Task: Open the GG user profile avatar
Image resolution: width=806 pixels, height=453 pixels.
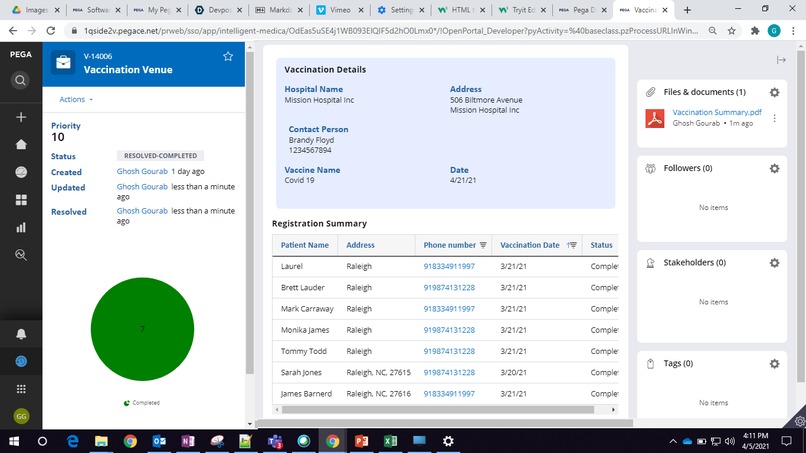Action: (x=21, y=416)
